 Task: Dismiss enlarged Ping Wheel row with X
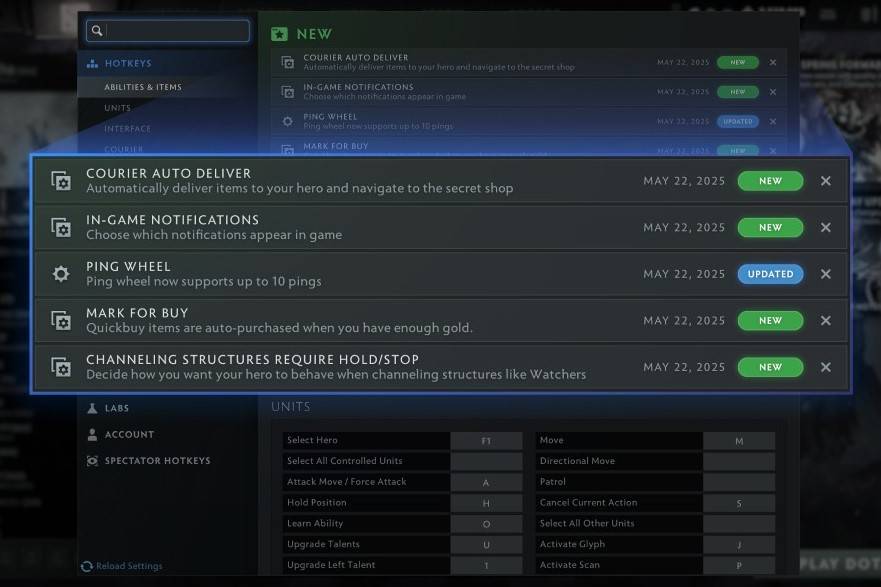[825, 274]
